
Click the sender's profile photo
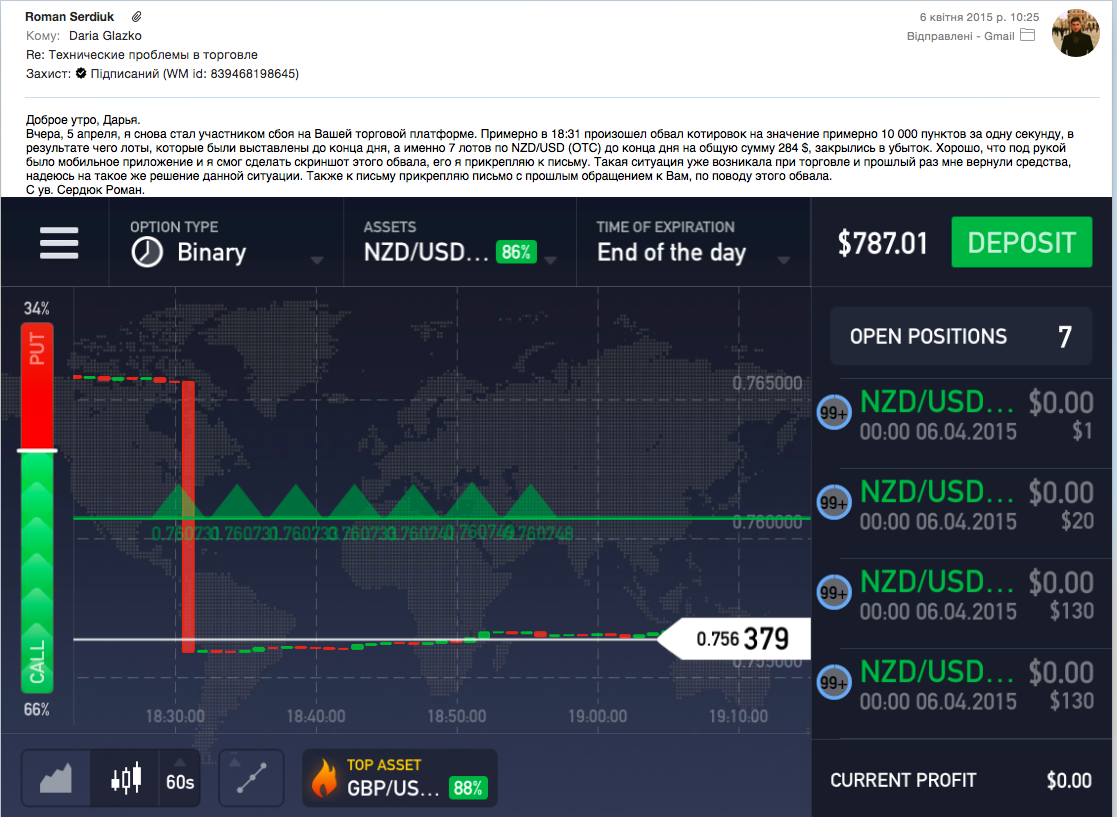pyautogui.click(x=1076, y=33)
